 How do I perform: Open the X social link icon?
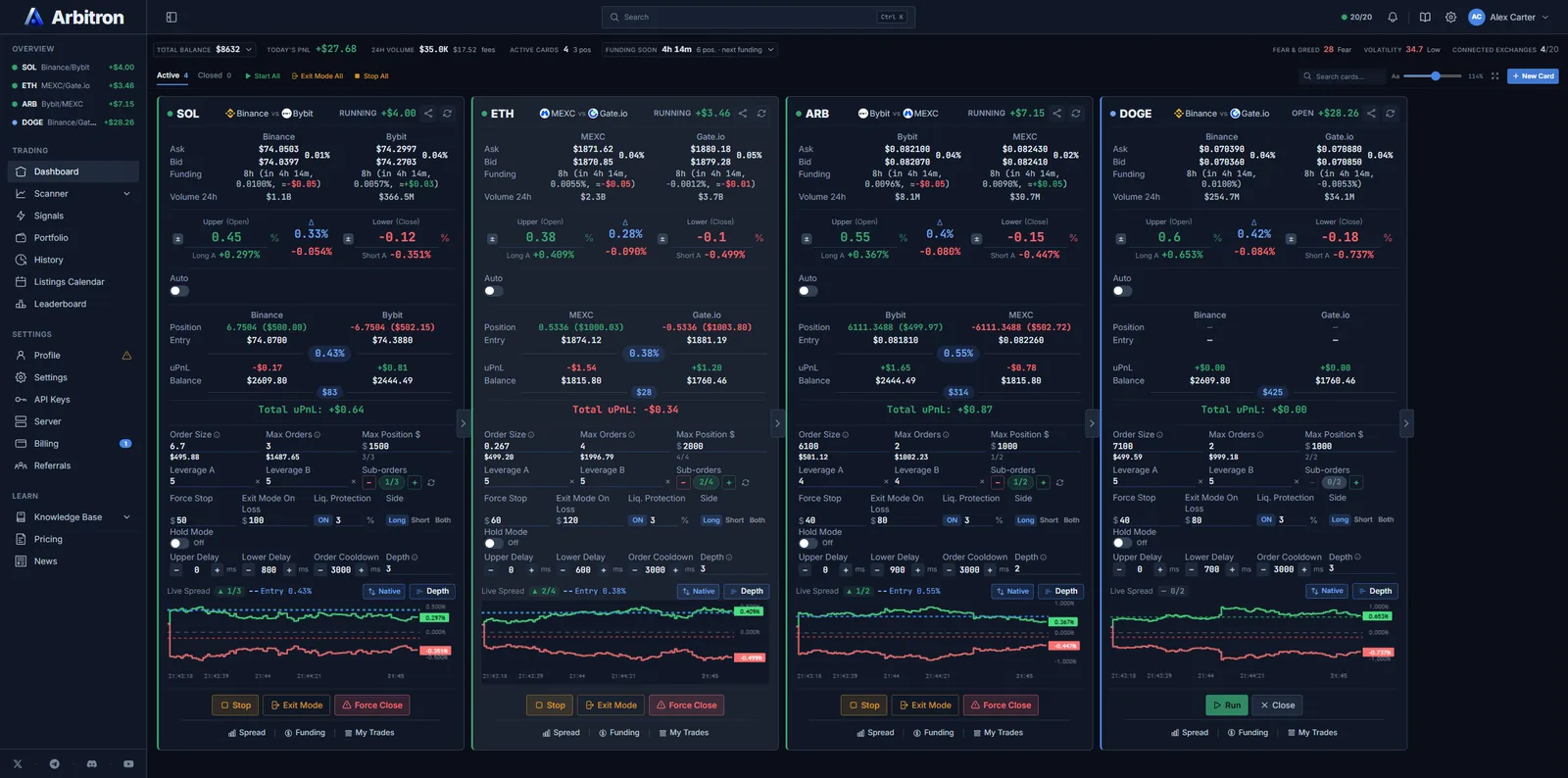[x=18, y=763]
